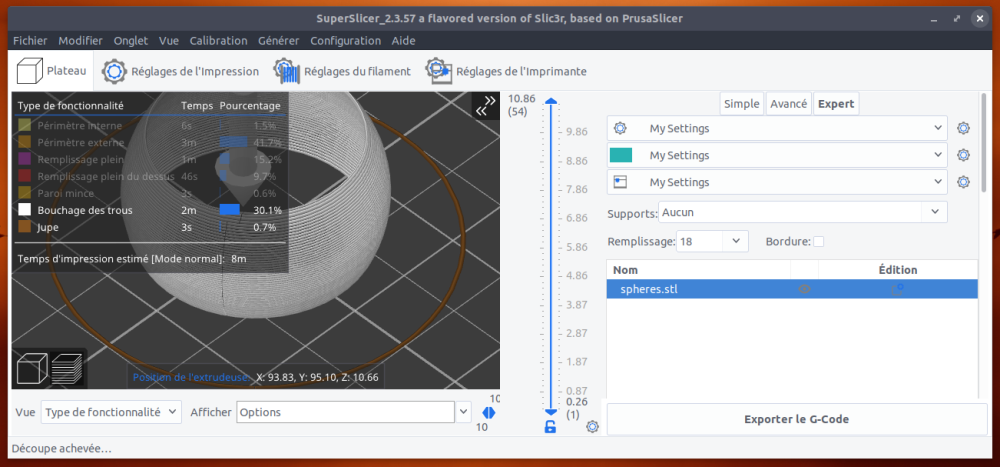
Task: Click the horizontal slider blue thumb
Action: [x=489, y=413]
